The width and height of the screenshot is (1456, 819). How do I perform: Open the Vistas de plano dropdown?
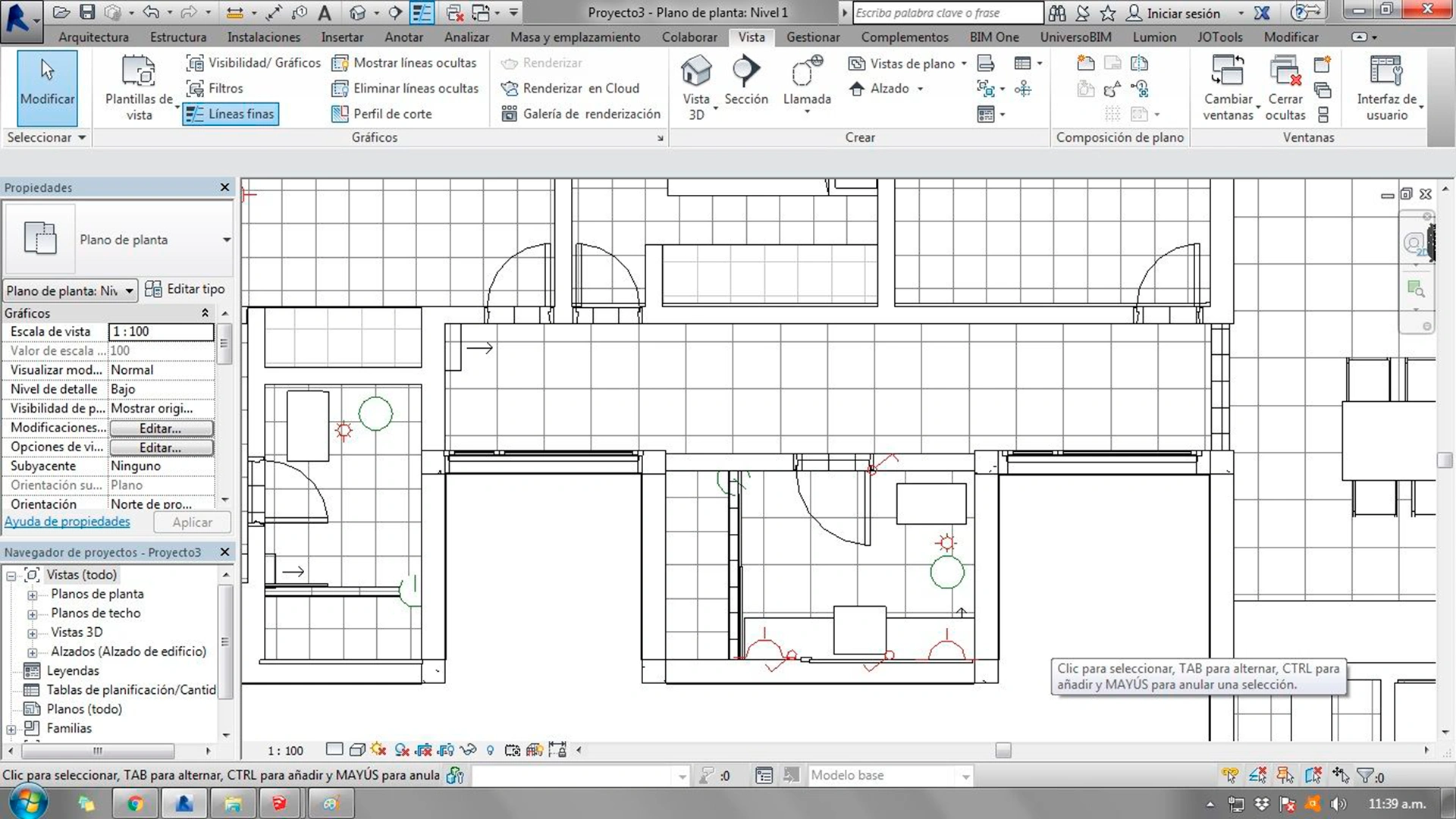(906, 64)
